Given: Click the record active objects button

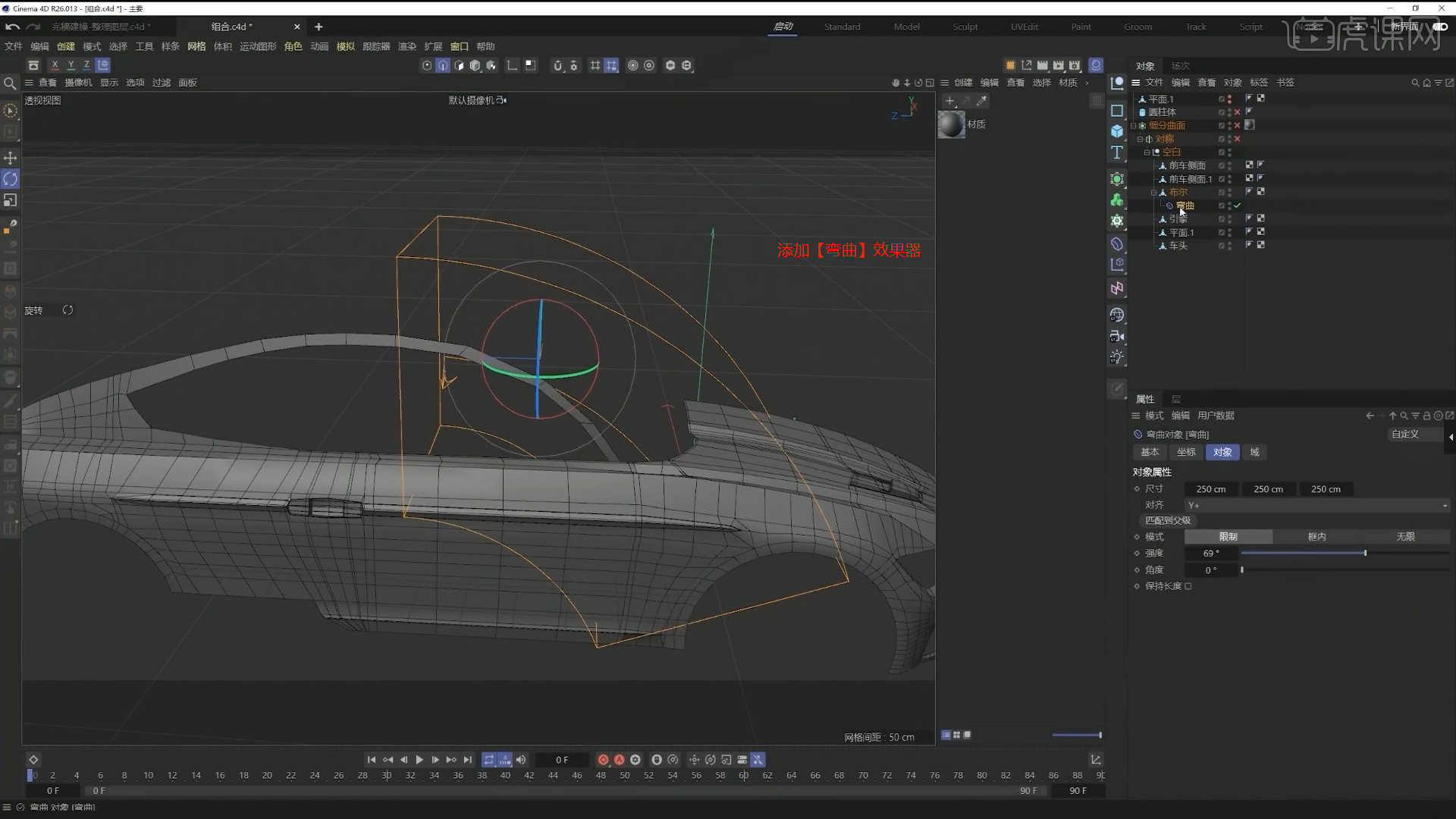Looking at the screenshot, I should click(x=603, y=760).
